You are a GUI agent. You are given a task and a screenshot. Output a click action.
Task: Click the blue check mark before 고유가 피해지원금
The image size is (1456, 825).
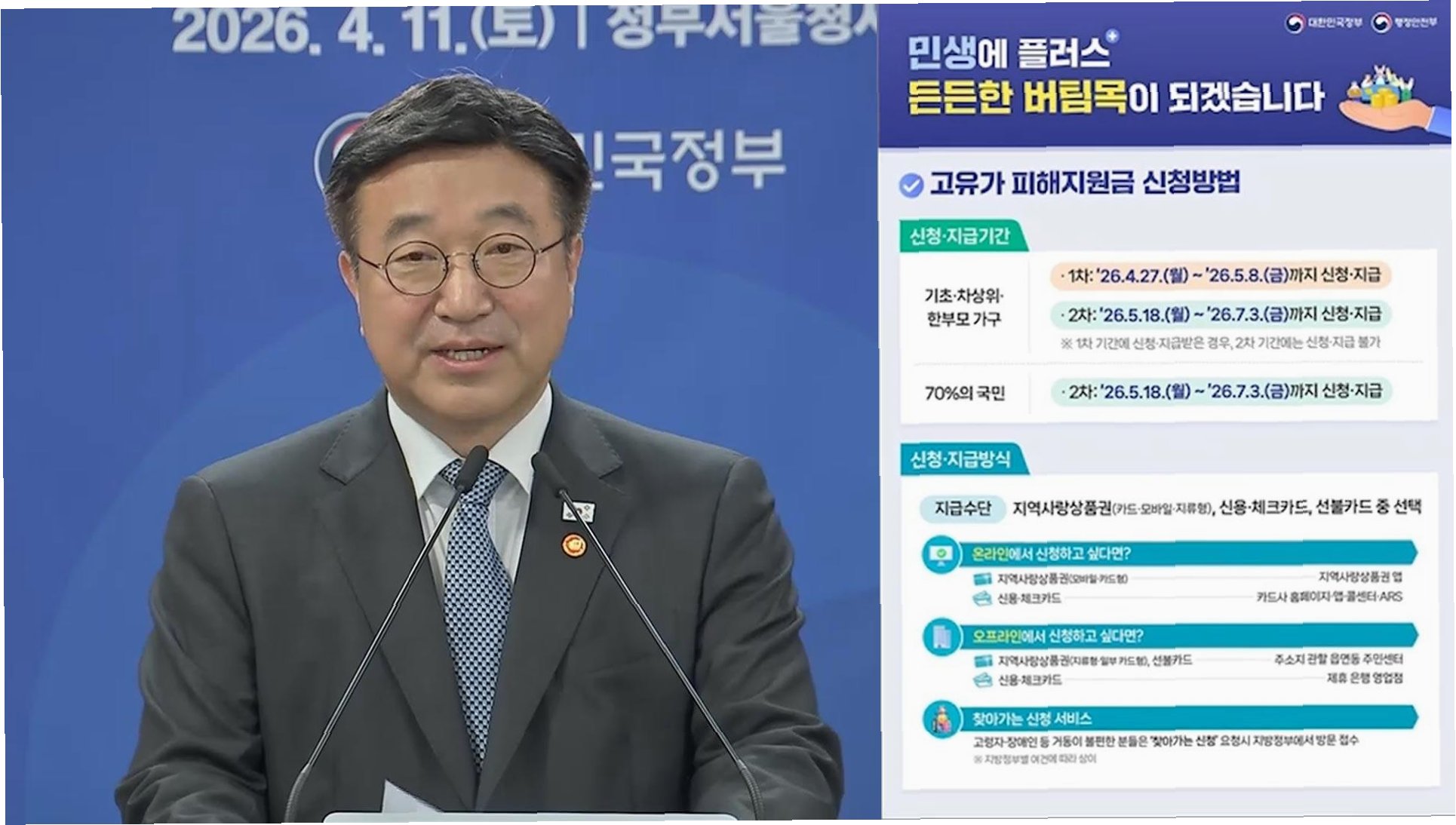pyautogui.click(x=911, y=186)
